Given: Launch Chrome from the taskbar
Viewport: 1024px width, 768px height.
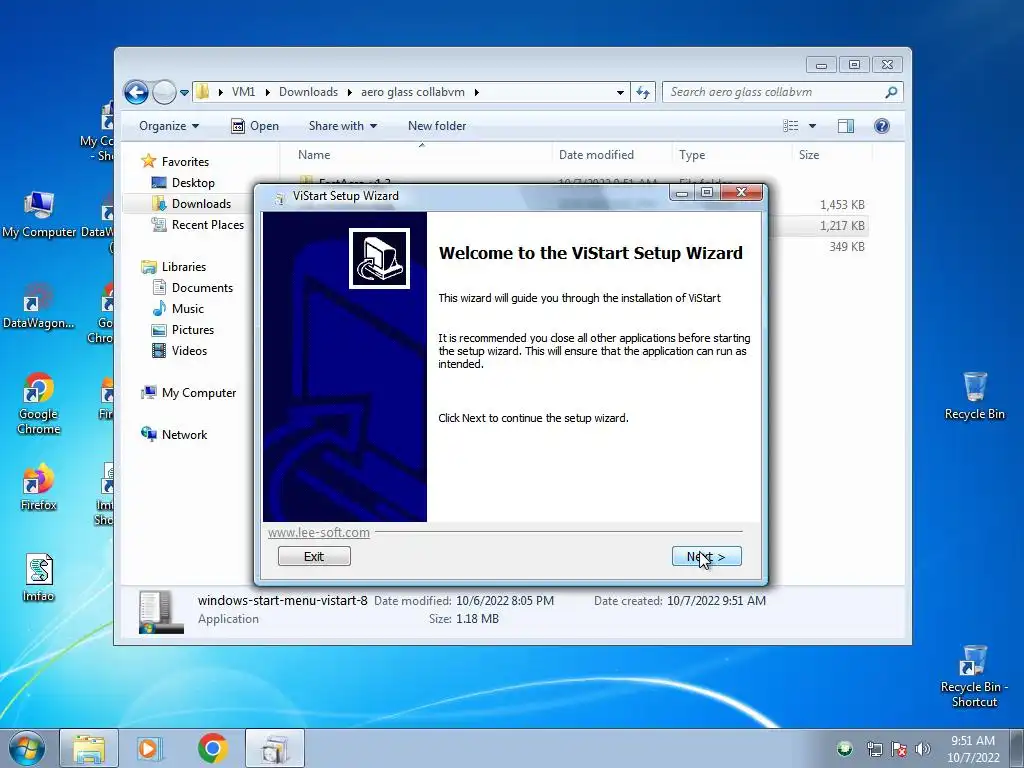Looking at the screenshot, I should pyautogui.click(x=213, y=749).
